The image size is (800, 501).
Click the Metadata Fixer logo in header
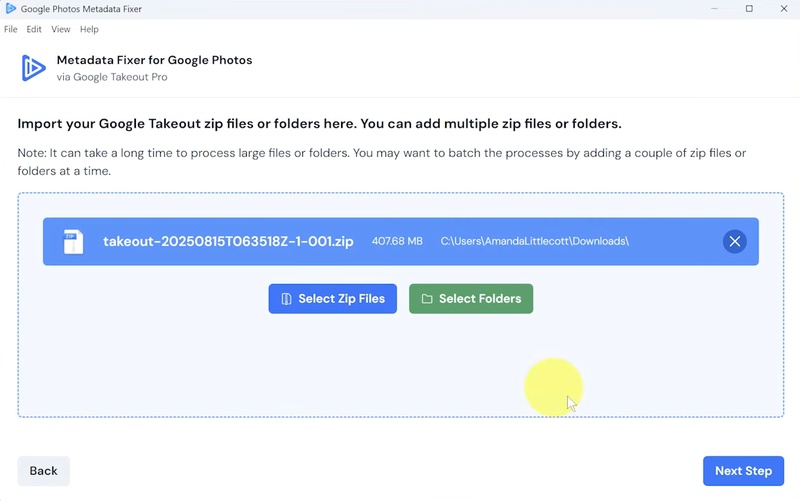[x=33, y=68]
